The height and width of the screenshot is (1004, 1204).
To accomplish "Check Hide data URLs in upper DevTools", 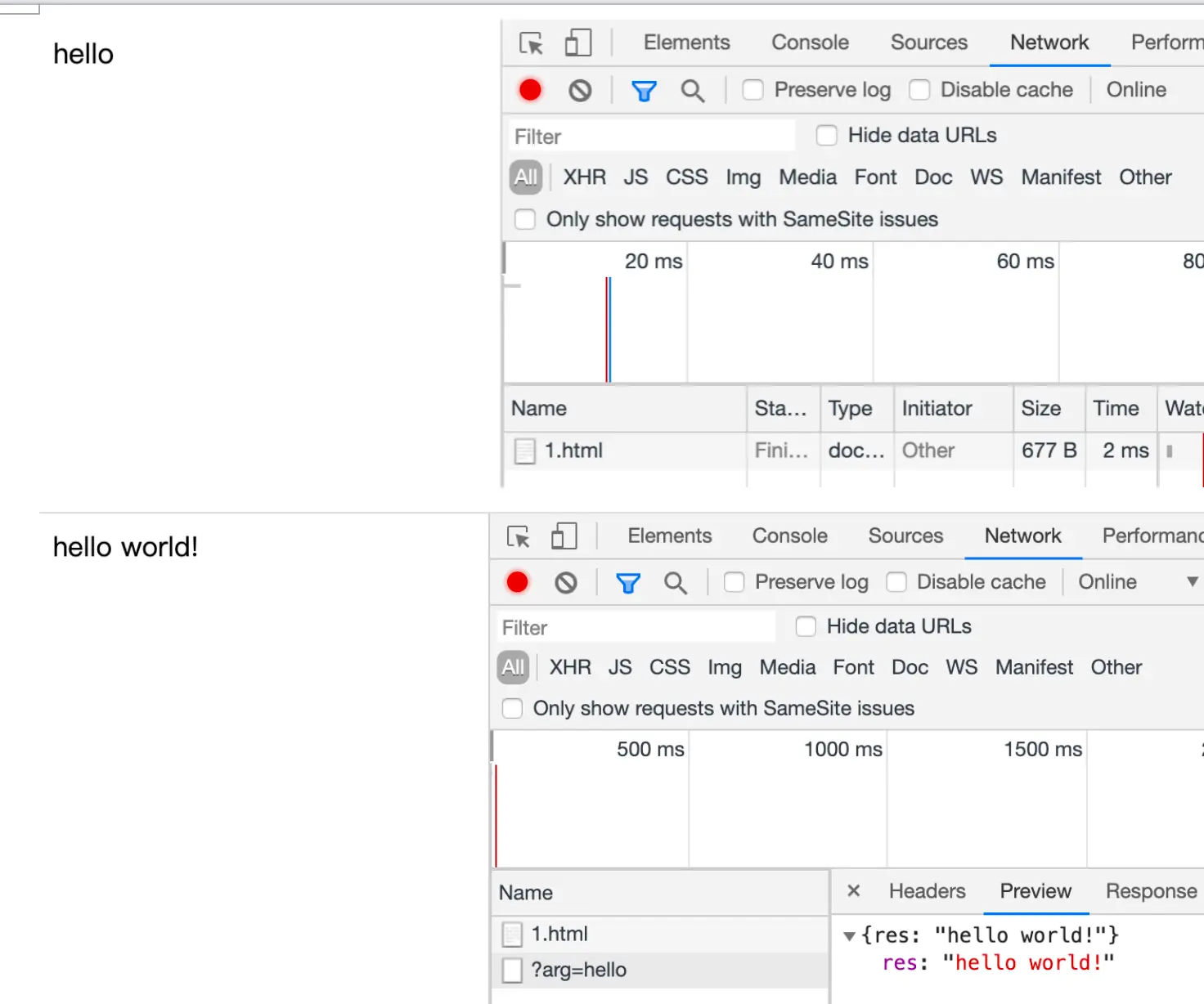I will pyautogui.click(x=827, y=136).
